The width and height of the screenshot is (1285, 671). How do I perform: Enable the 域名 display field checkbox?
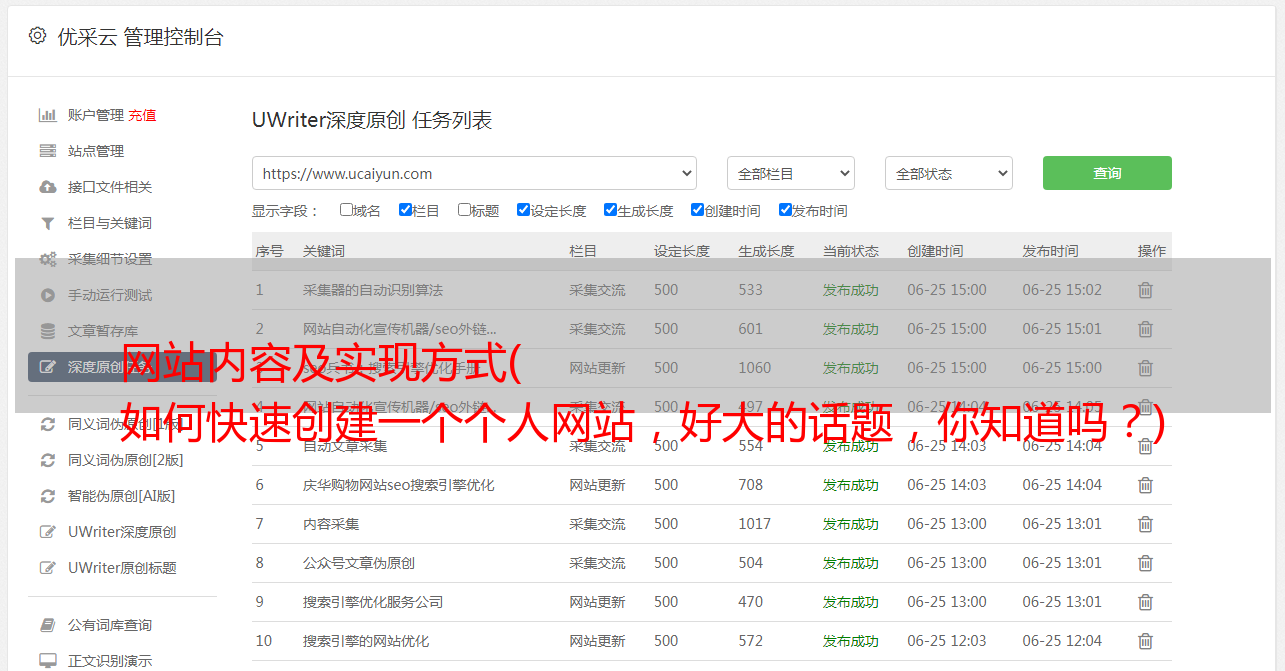tap(346, 210)
